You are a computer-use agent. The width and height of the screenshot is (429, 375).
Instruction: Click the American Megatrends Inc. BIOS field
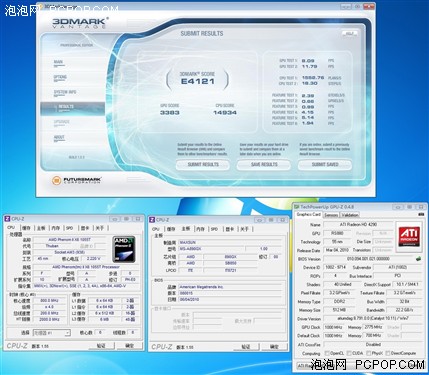tap(231, 287)
